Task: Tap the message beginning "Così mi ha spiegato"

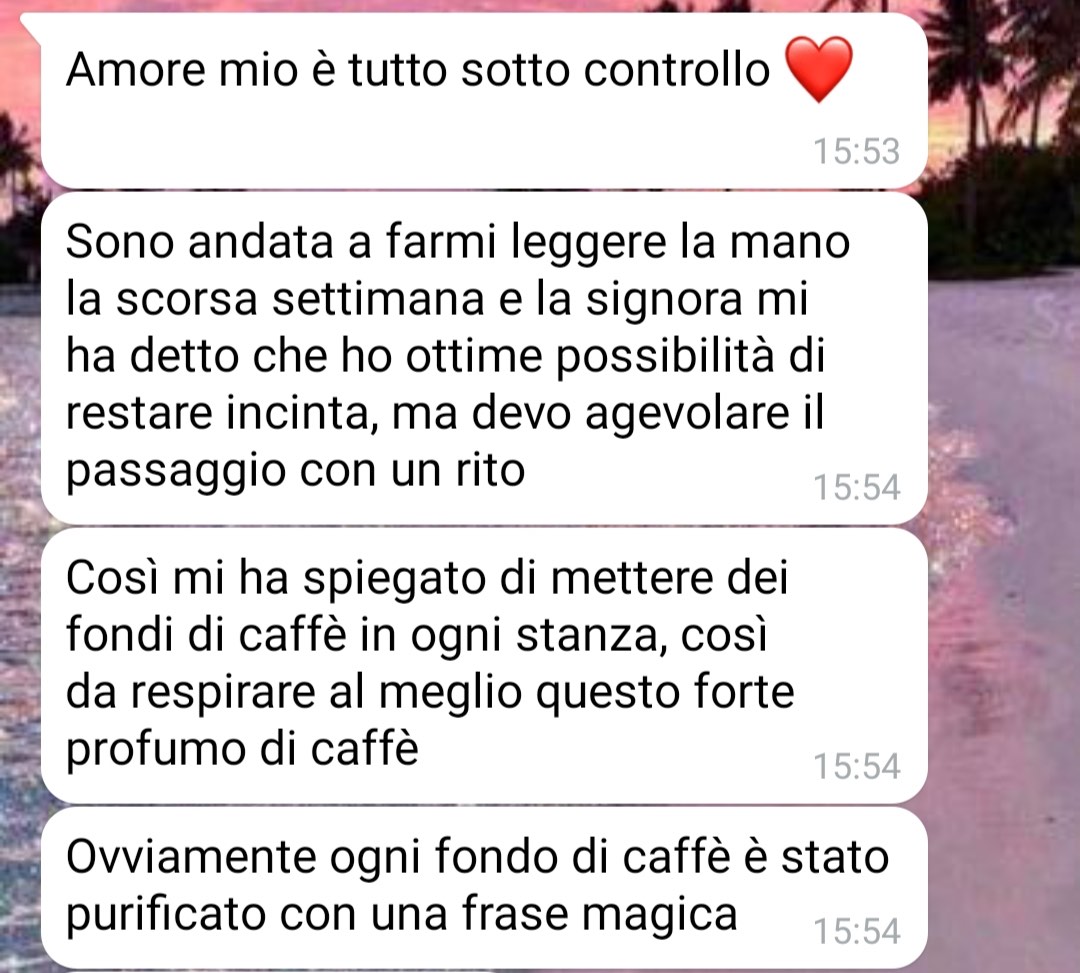Action: [x=484, y=666]
